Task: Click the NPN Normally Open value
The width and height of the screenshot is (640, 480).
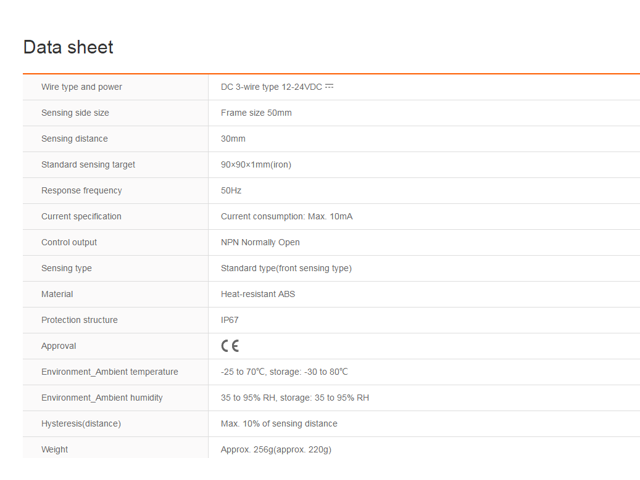Action: 260,243
